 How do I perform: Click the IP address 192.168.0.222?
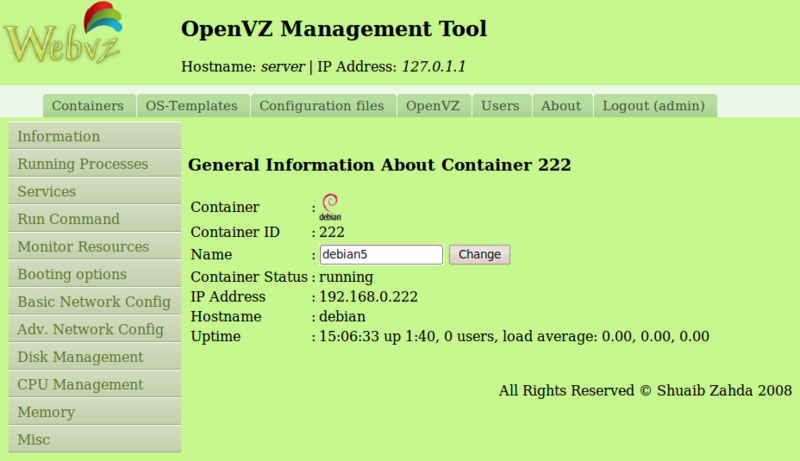[x=368, y=296]
